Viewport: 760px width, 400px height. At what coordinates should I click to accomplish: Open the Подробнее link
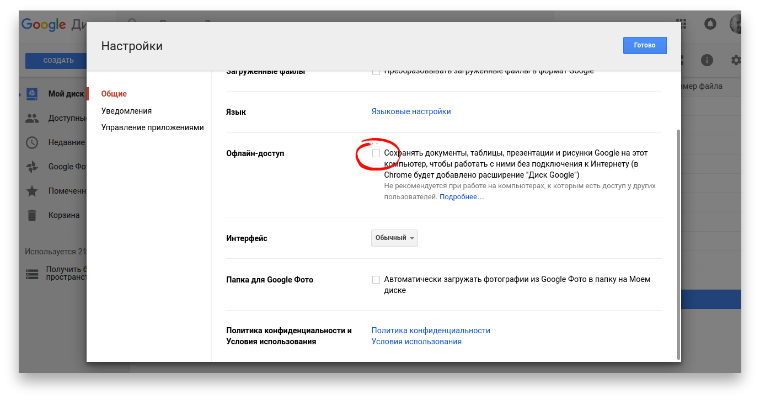tap(461, 196)
